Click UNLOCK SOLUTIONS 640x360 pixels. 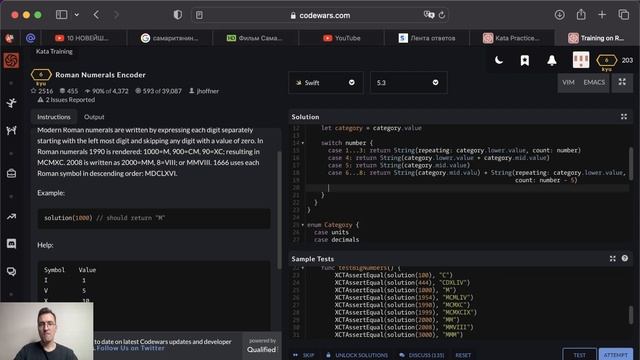point(357,355)
